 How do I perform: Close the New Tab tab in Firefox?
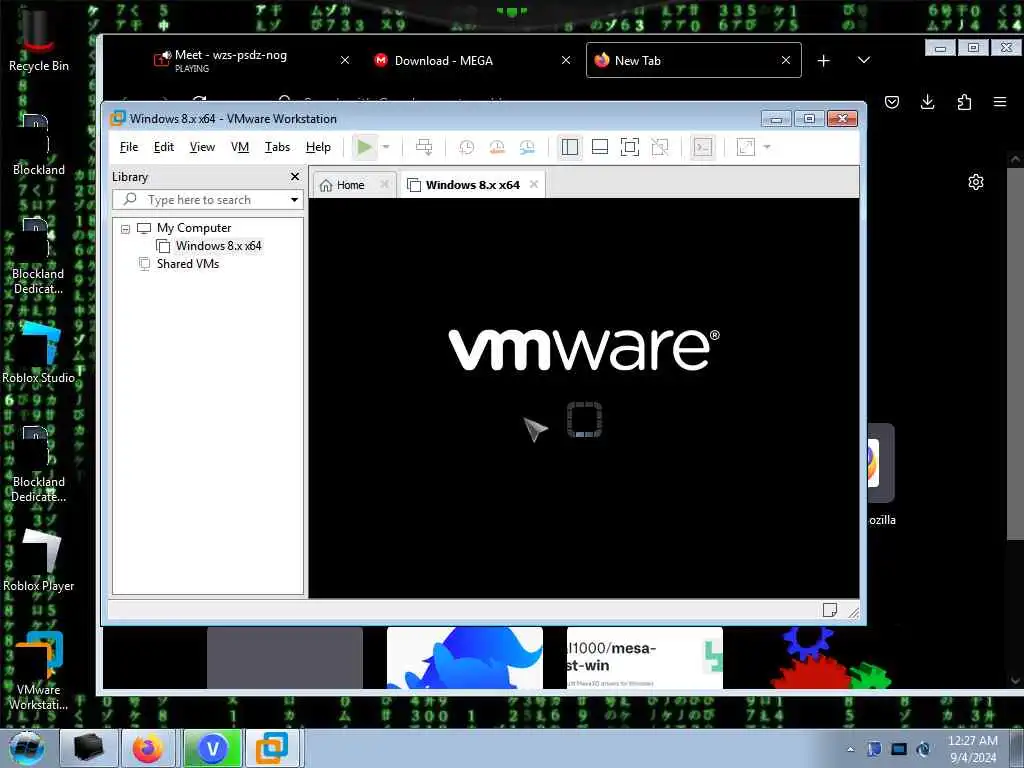[x=786, y=60]
